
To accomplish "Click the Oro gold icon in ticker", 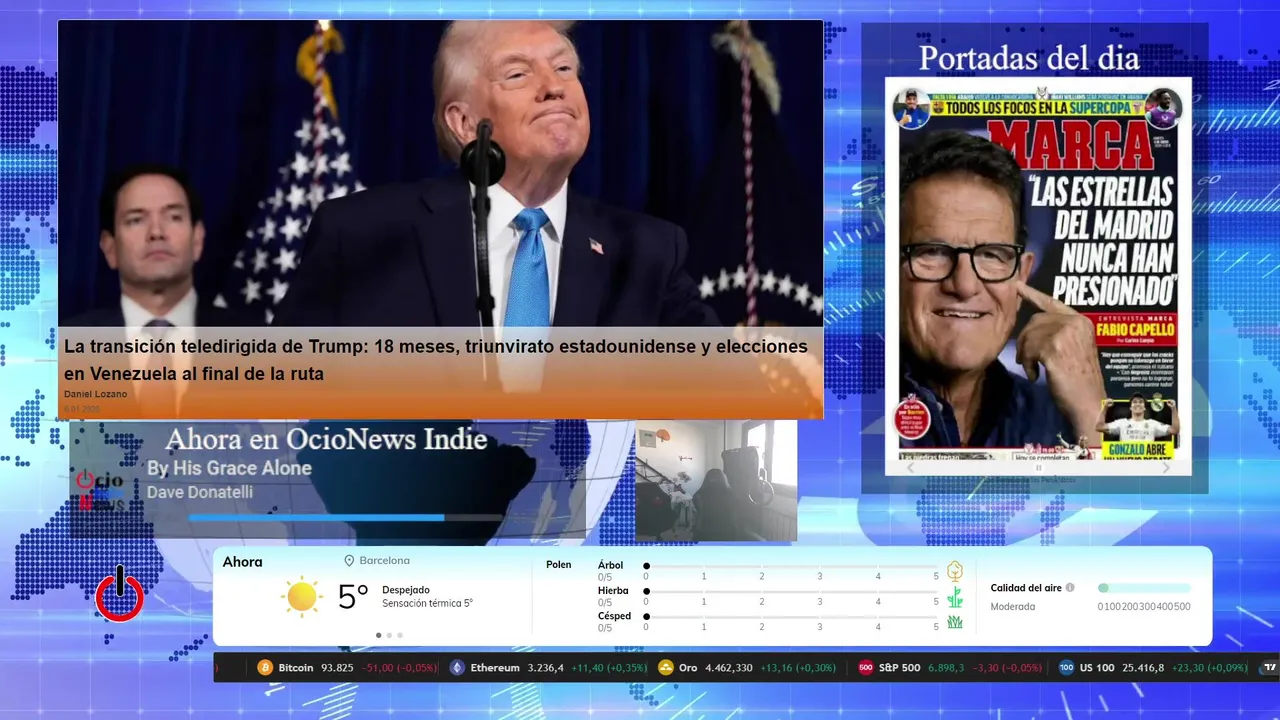I will point(666,668).
